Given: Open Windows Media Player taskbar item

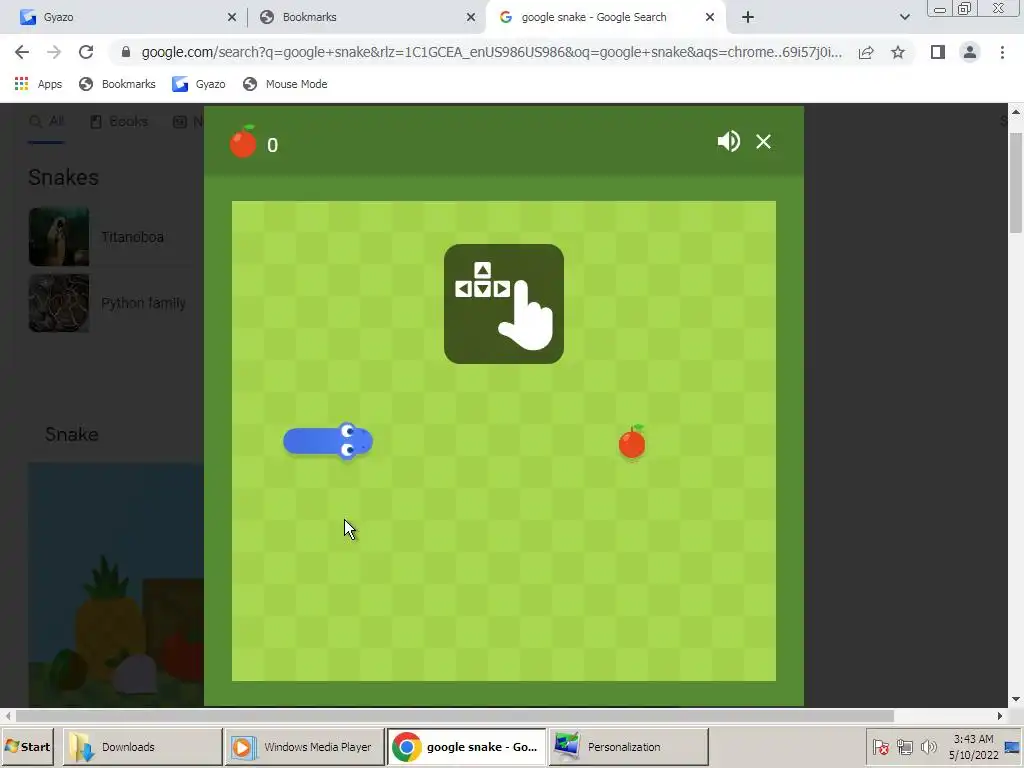Looking at the screenshot, I should (x=304, y=746).
